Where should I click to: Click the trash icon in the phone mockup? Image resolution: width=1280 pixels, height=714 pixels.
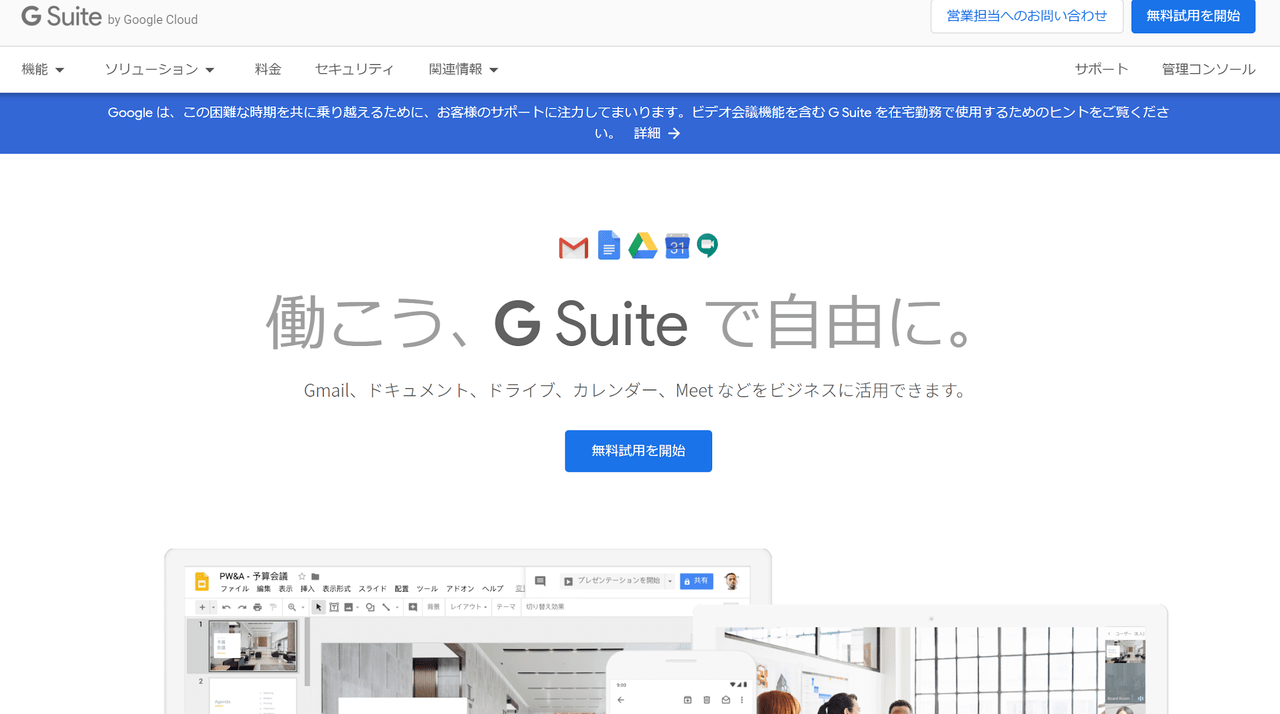pos(707,700)
